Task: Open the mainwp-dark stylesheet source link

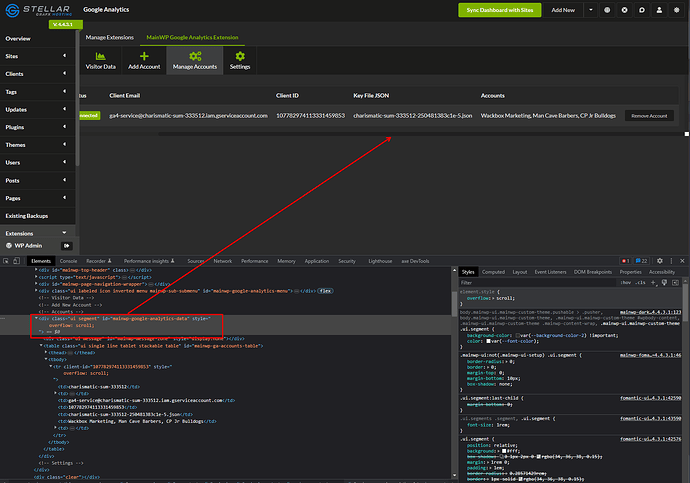Action: coord(650,312)
